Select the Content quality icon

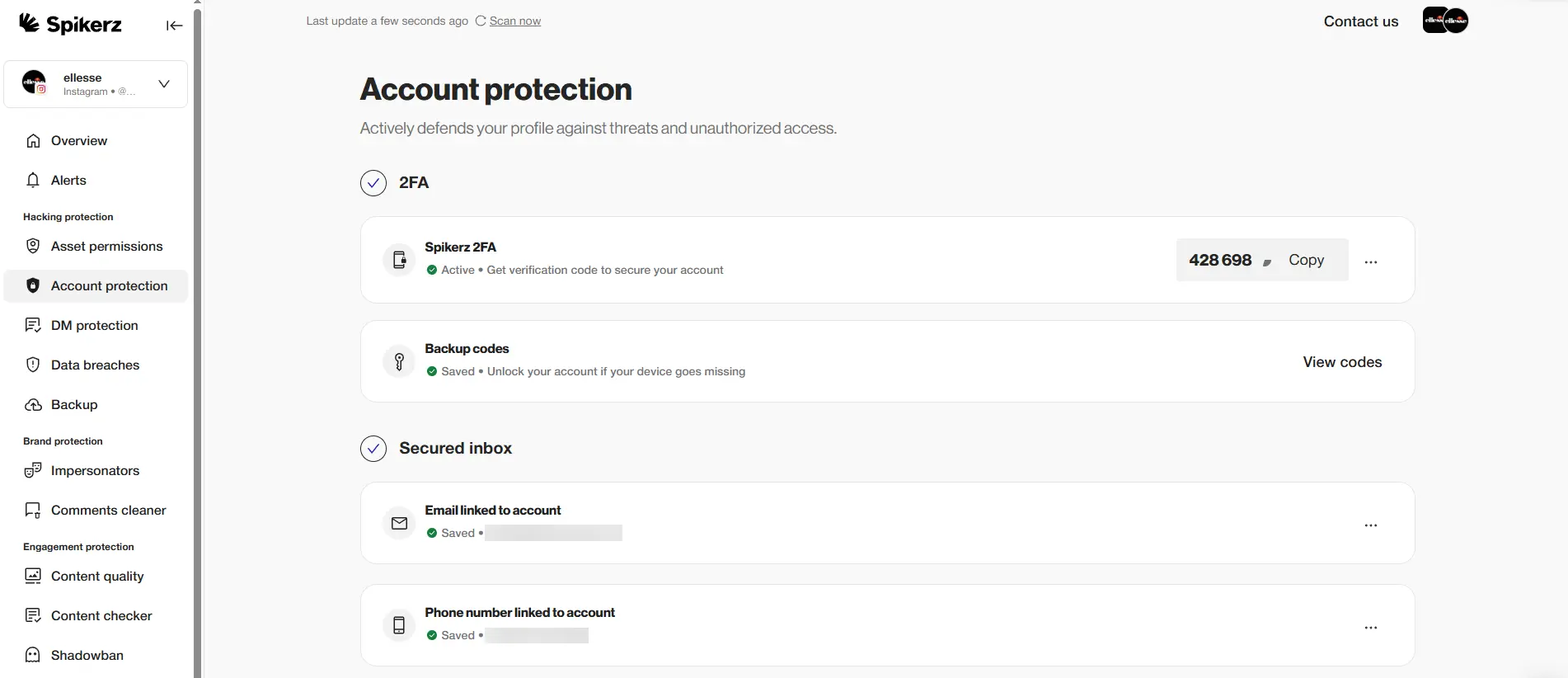[32, 576]
